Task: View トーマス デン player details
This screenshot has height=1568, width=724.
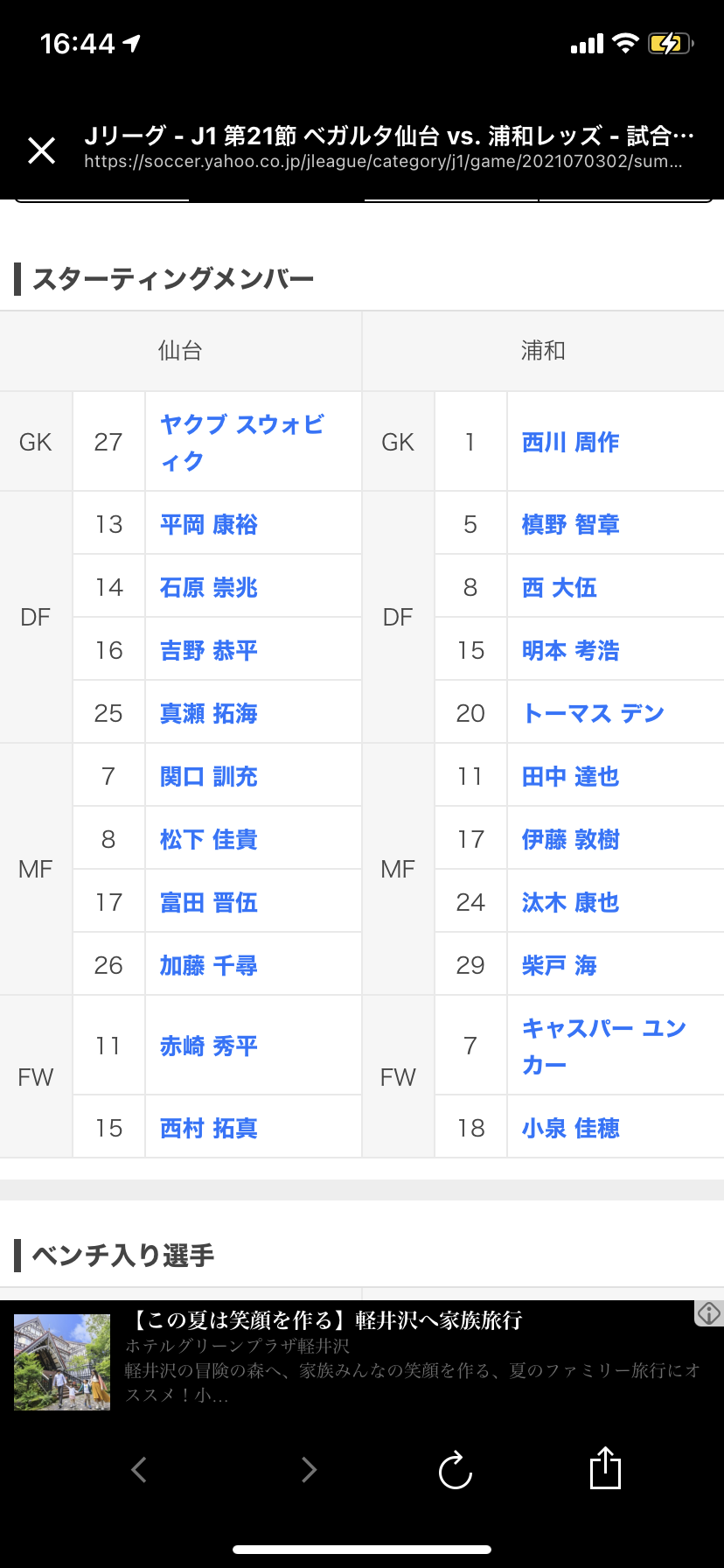Action: click(593, 713)
